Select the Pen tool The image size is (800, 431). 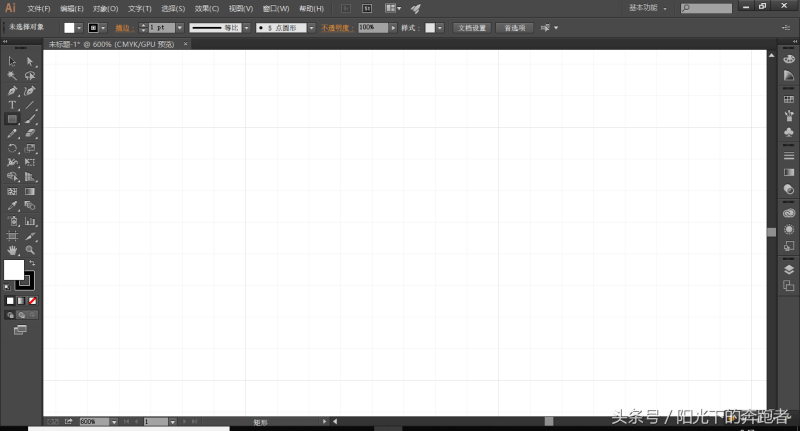[12, 91]
